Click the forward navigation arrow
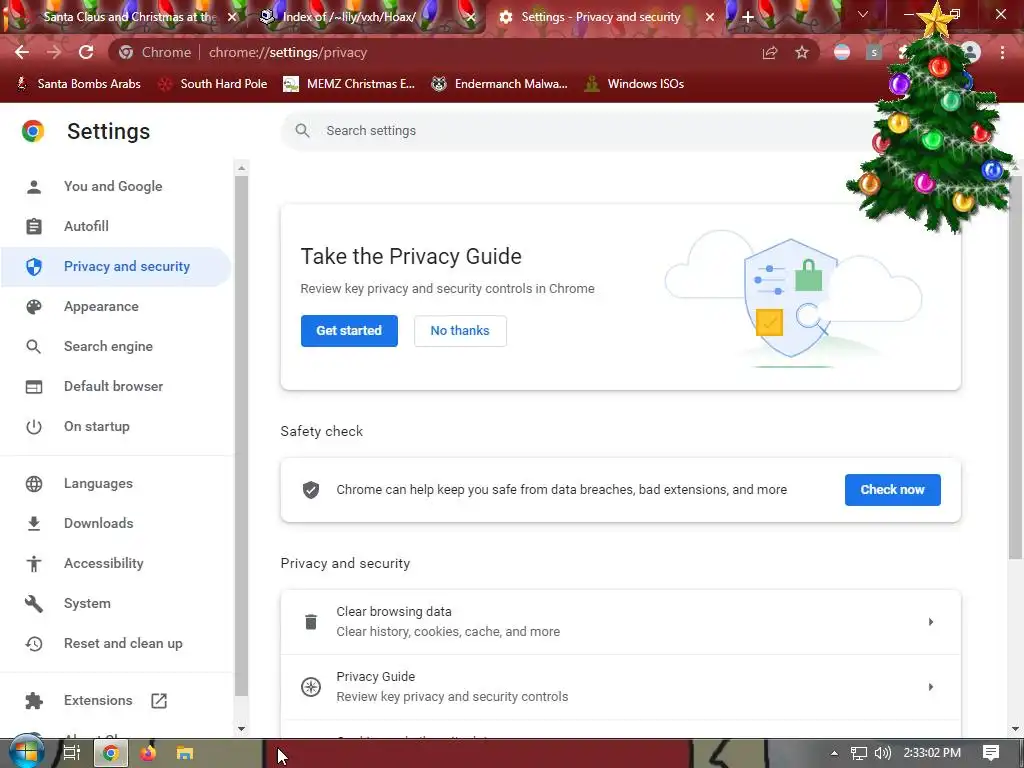Screen dimensions: 1024x768 tap(54, 52)
